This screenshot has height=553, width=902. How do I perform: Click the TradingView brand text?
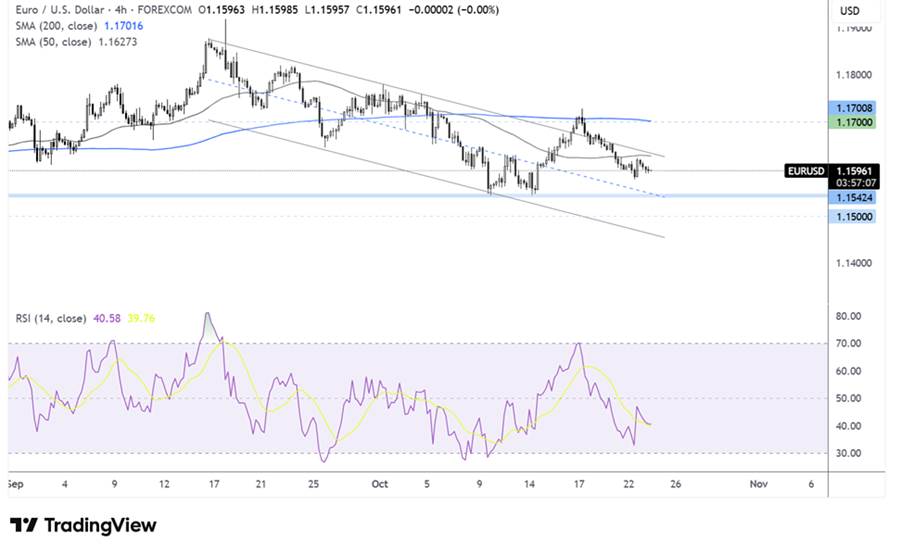click(98, 525)
